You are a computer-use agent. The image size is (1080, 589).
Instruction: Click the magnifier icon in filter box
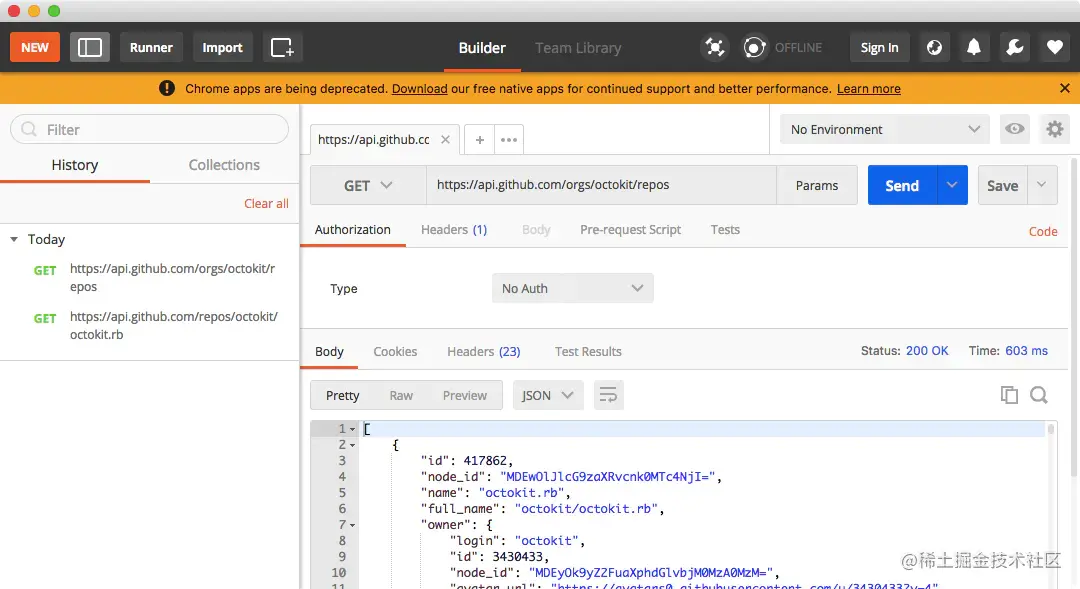[x=29, y=130]
